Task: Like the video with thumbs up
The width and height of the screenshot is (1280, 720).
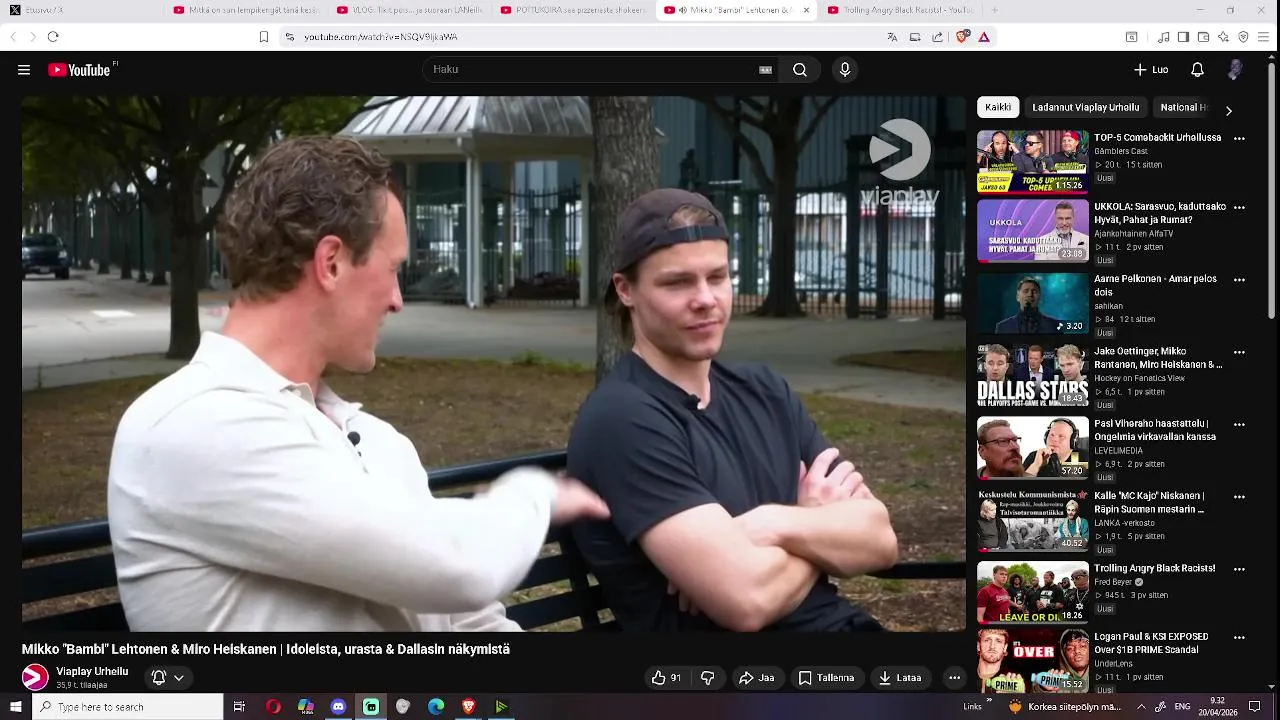Action: pyautogui.click(x=666, y=678)
